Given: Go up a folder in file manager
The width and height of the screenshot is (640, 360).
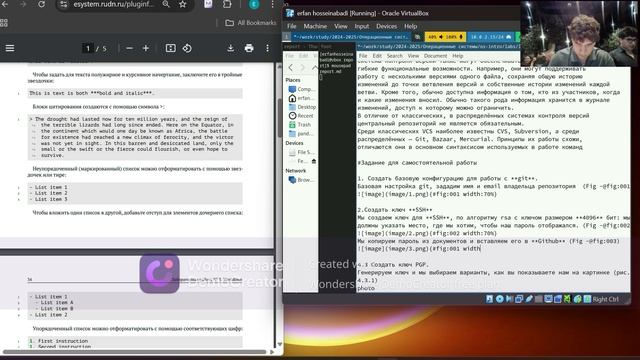Looking at the screenshot, I should click(314, 67).
